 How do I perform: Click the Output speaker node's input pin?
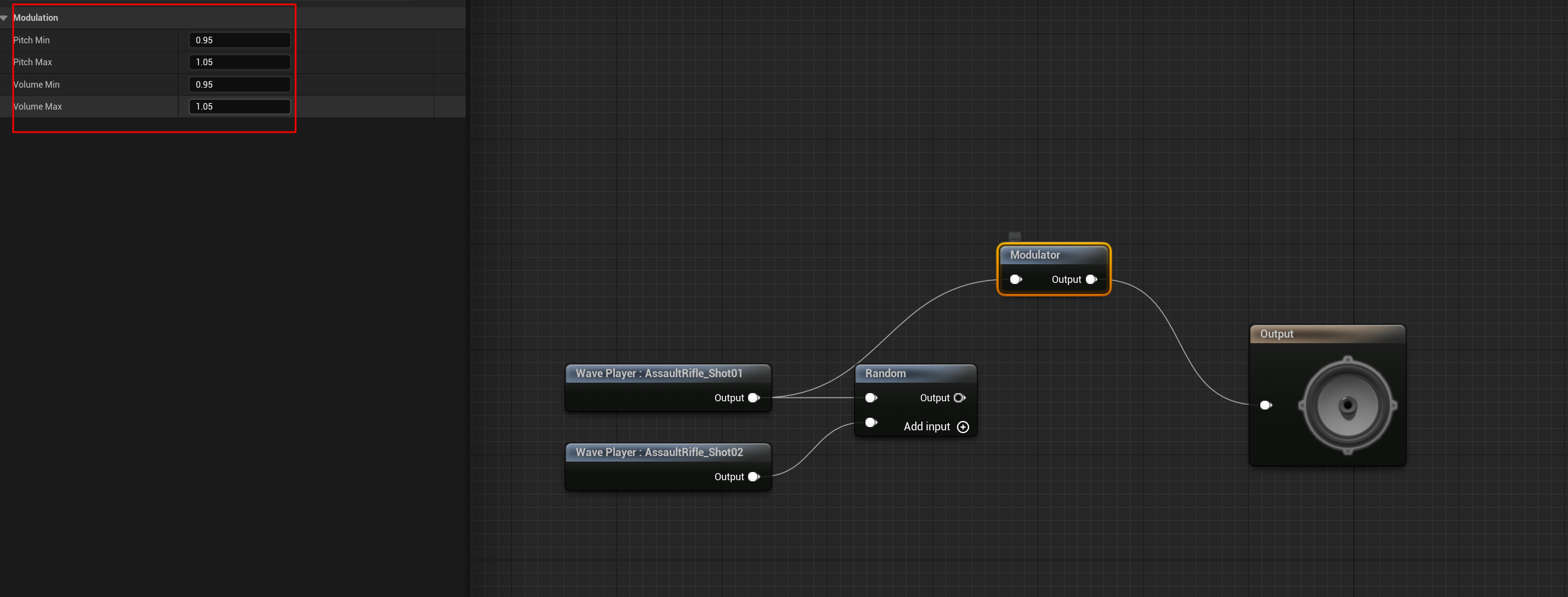click(x=1265, y=405)
